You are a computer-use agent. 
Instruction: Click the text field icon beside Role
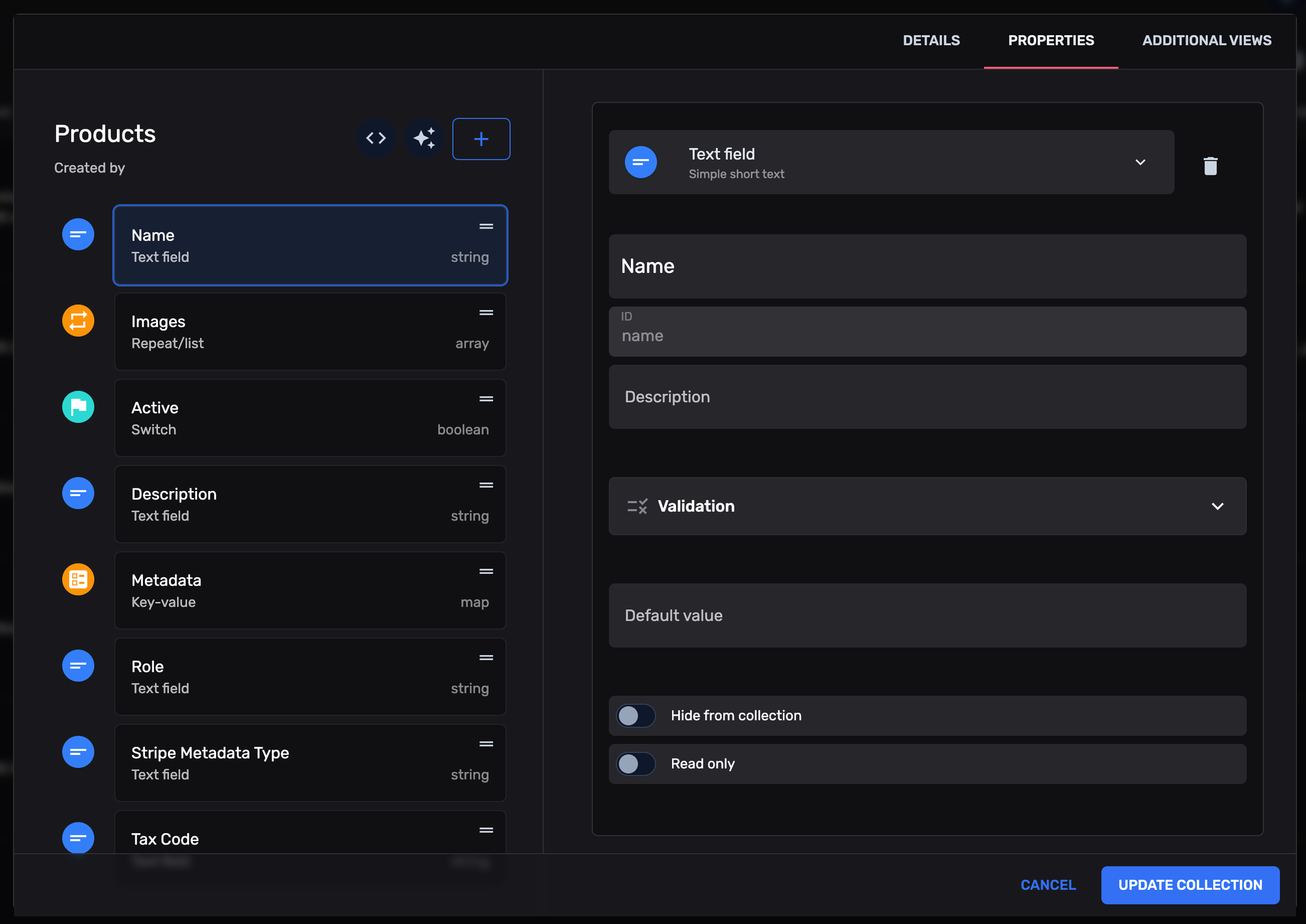(78, 665)
